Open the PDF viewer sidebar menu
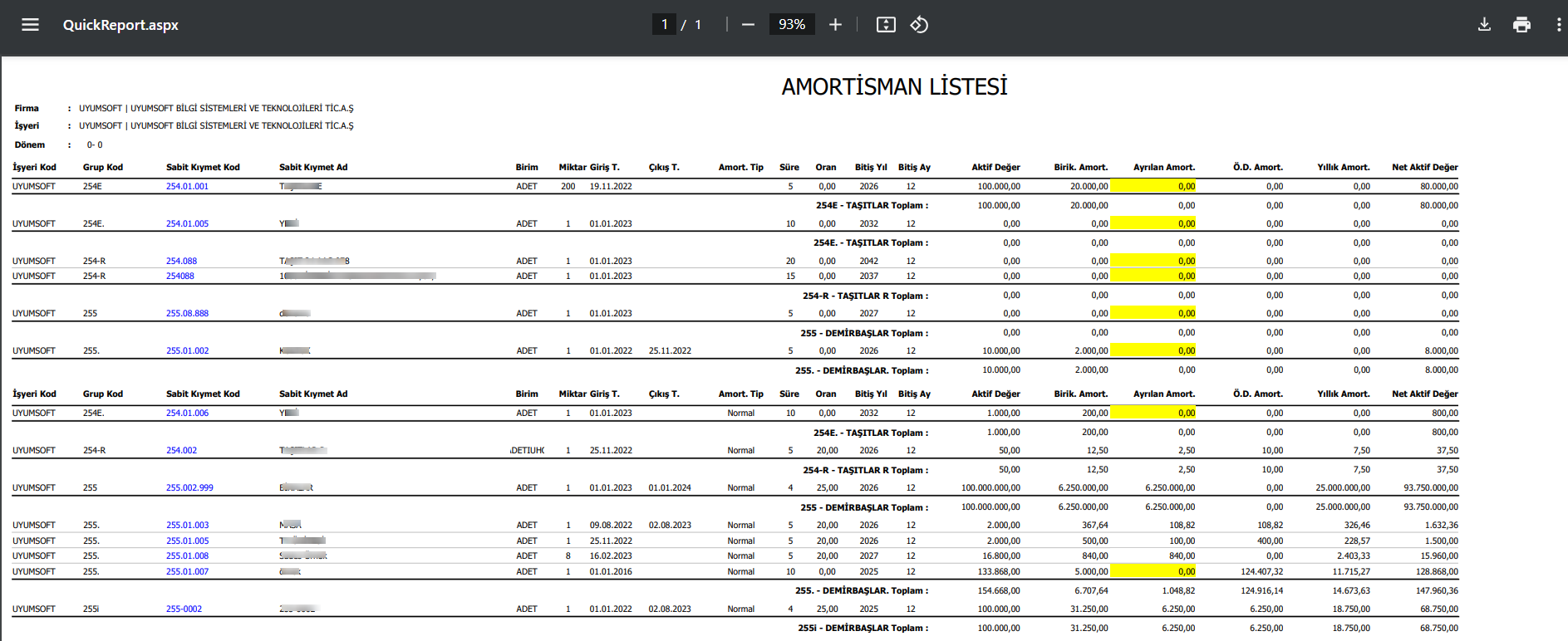 31,25
